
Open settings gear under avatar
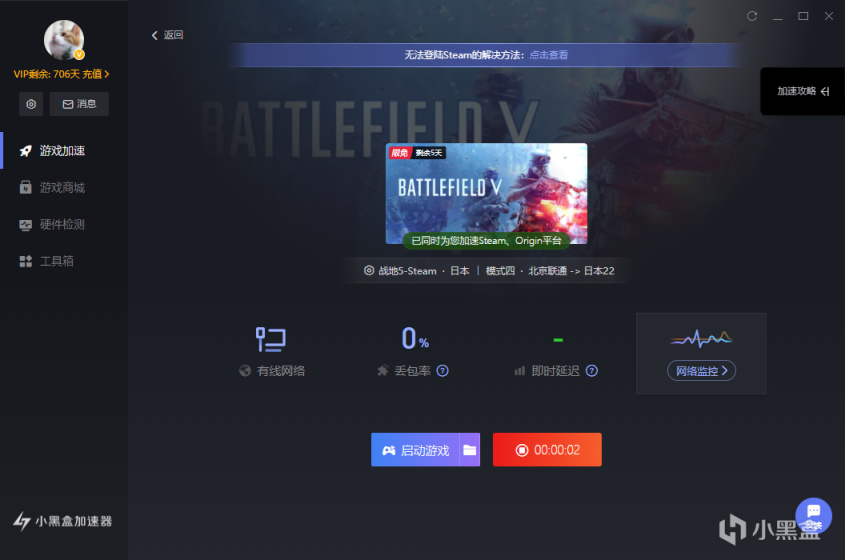(31, 104)
